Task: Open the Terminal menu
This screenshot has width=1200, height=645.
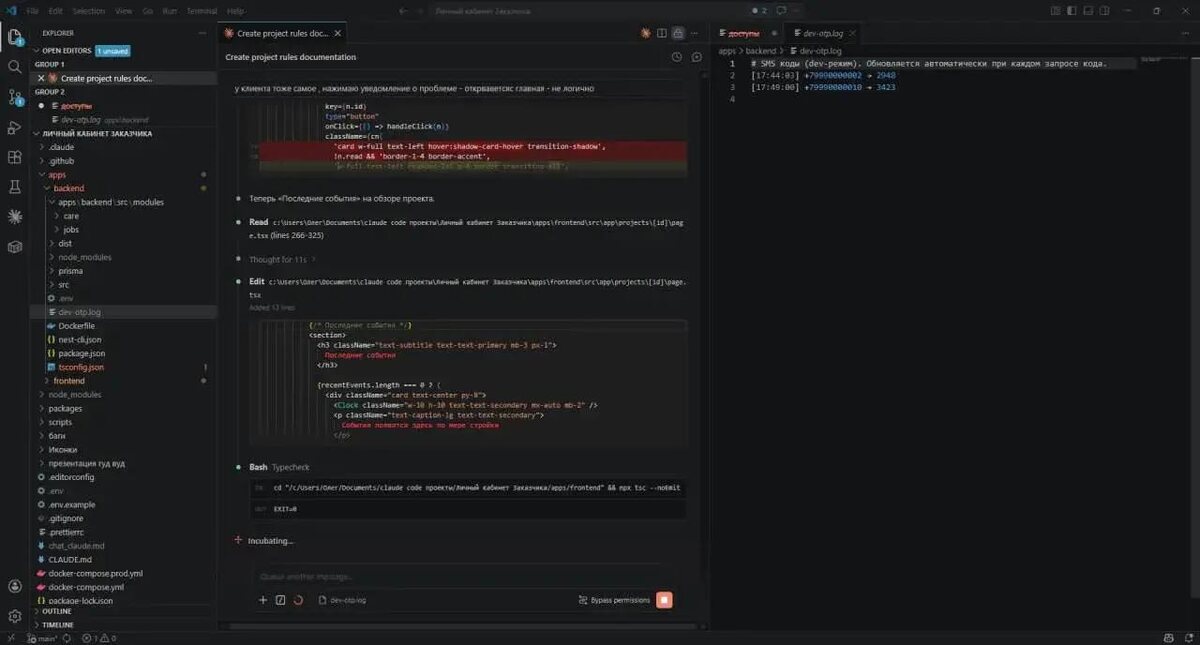Action: tap(201, 10)
